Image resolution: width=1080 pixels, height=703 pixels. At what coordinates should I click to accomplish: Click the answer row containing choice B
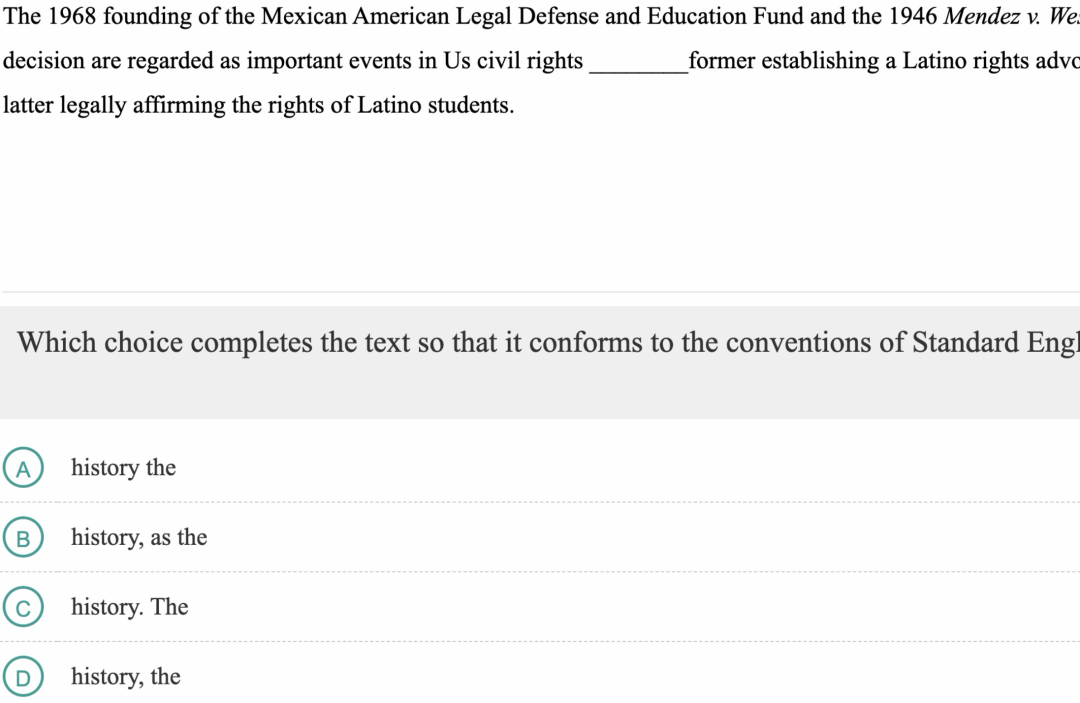(x=540, y=537)
